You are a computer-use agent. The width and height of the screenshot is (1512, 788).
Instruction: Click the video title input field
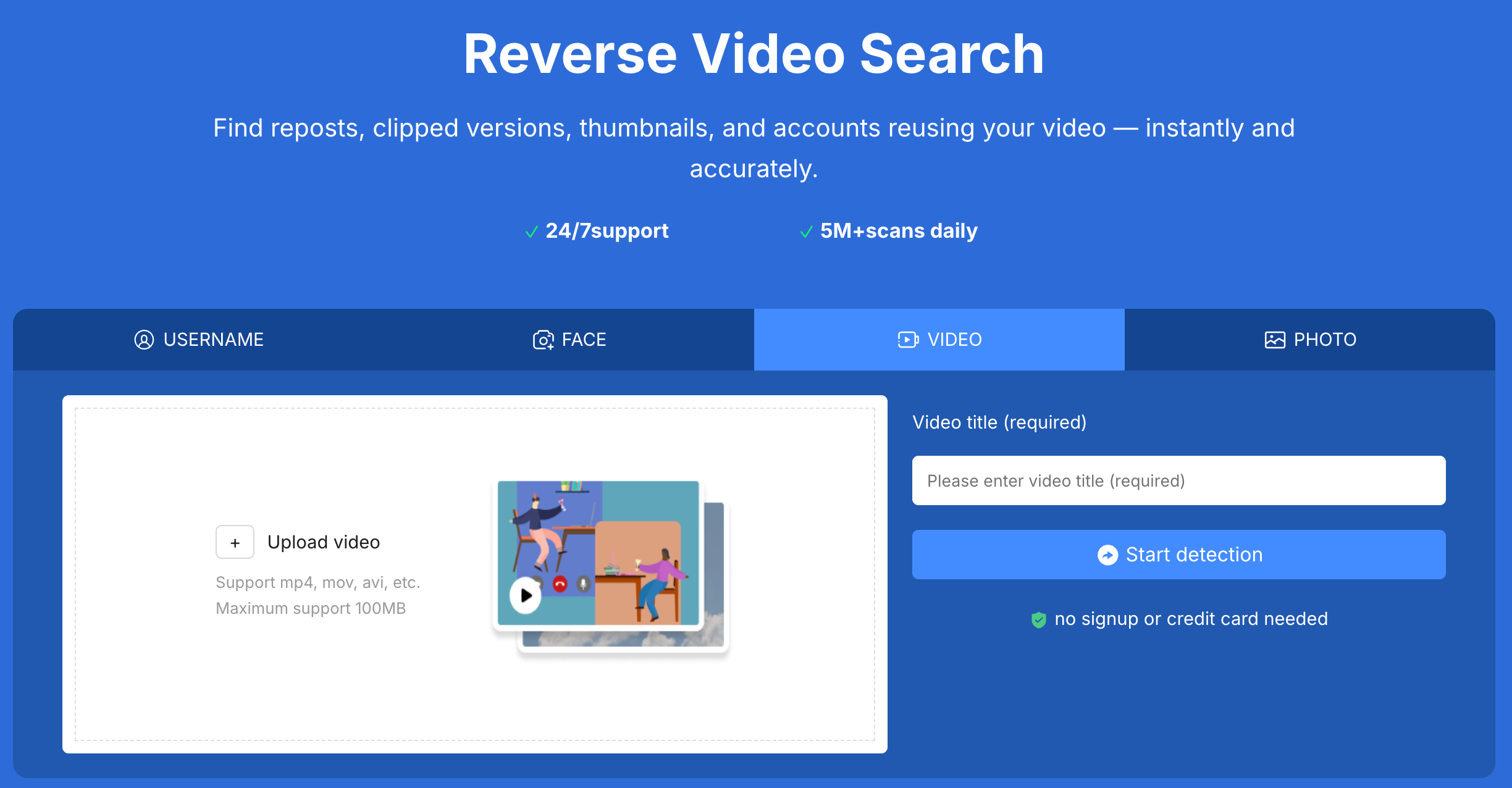[1178, 480]
